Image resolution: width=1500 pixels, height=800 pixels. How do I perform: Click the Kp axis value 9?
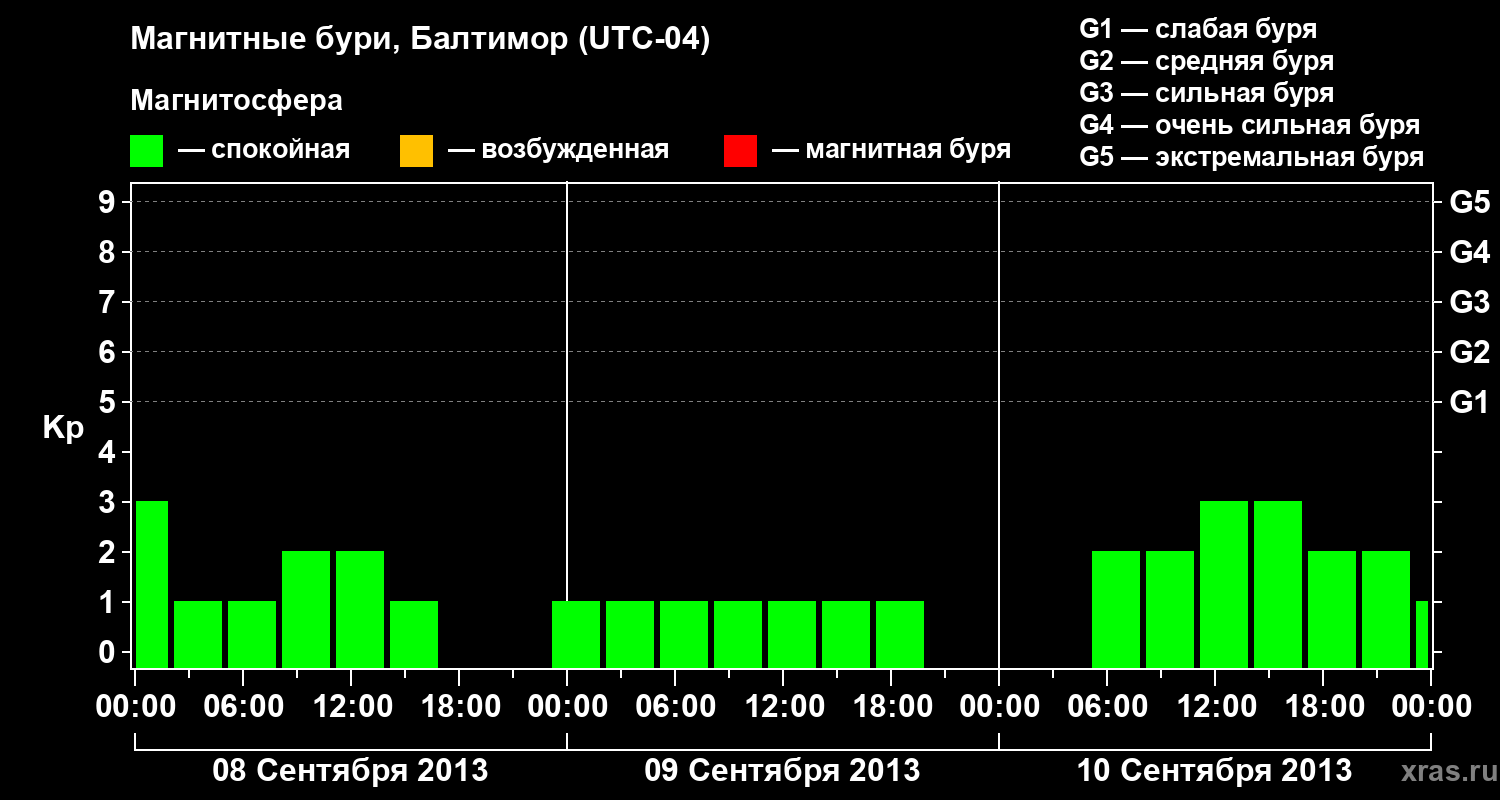tap(109, 202)
